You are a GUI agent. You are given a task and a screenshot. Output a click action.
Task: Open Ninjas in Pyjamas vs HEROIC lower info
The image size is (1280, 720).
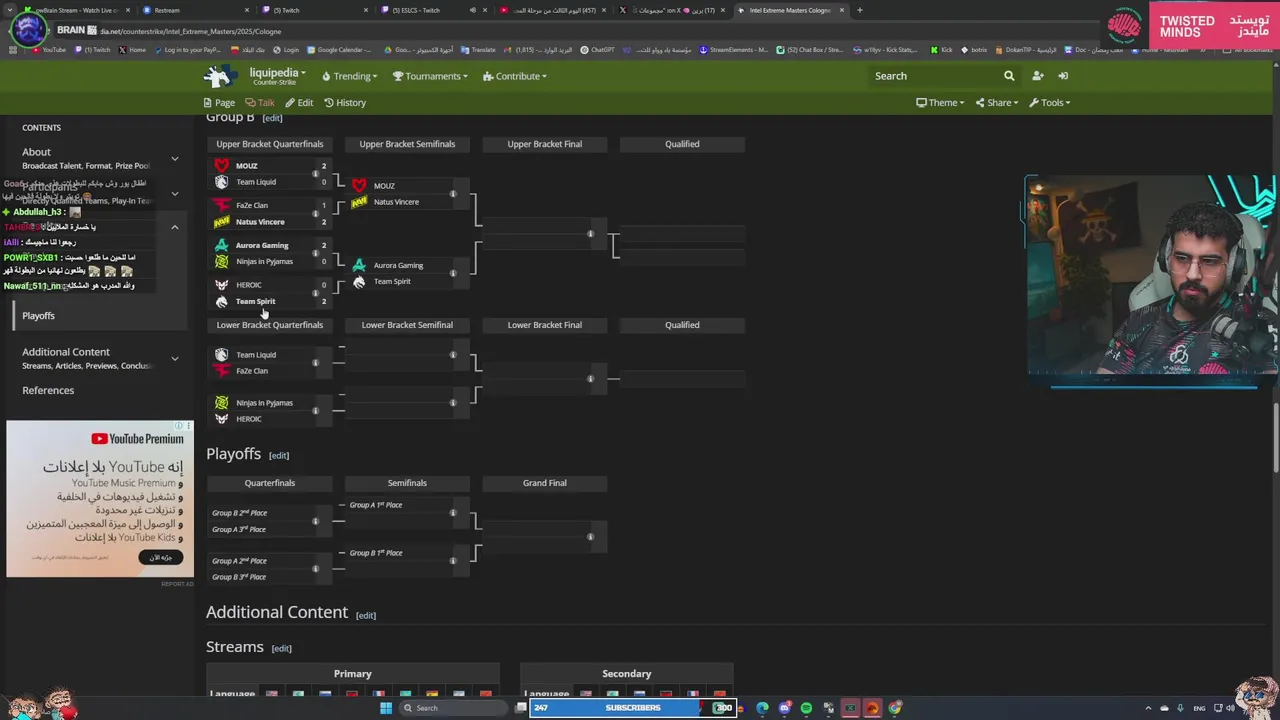(315, 411)
